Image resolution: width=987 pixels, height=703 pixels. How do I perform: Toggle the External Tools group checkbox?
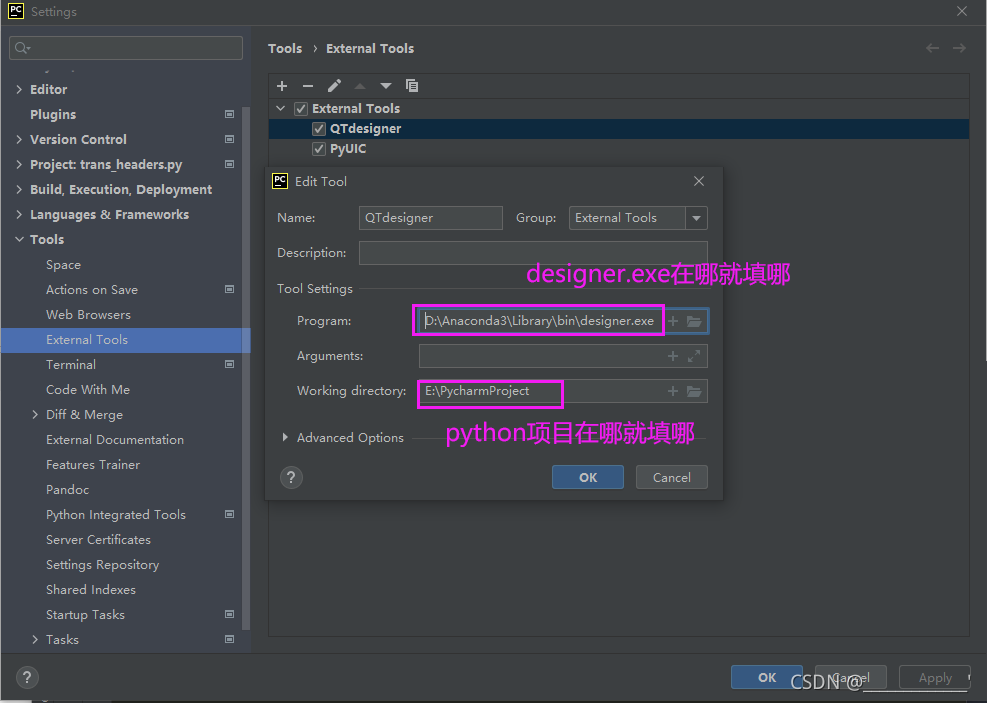pyautogui.click(x=301, y=109)
